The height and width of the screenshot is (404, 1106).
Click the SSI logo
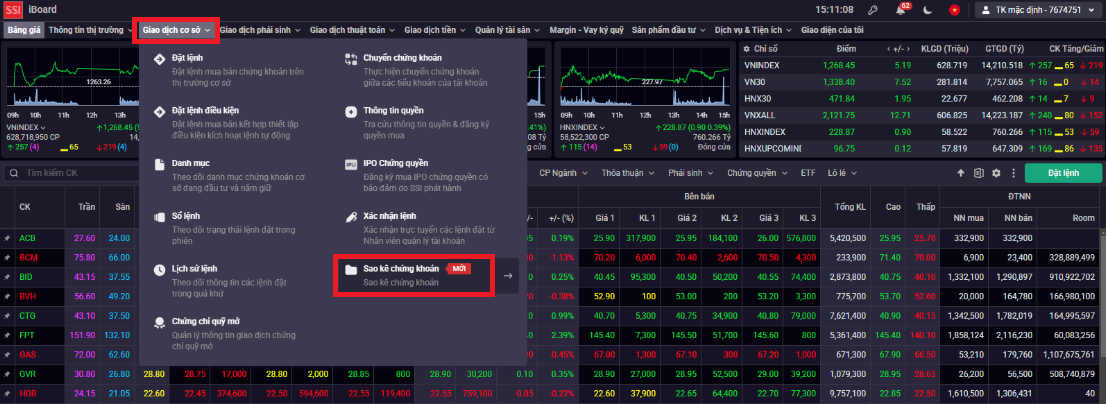(13, 10)
